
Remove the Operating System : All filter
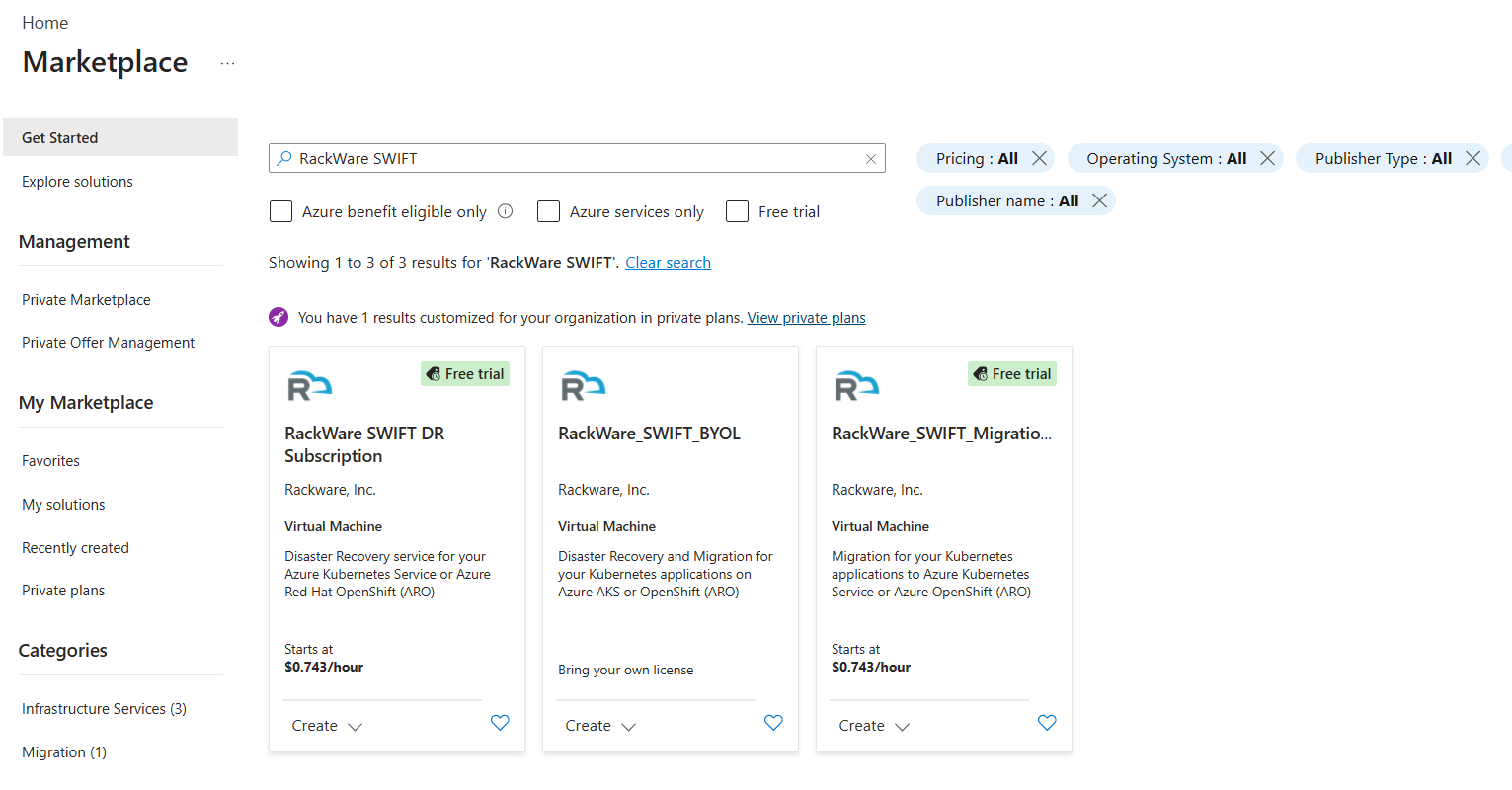[1268, 158]
